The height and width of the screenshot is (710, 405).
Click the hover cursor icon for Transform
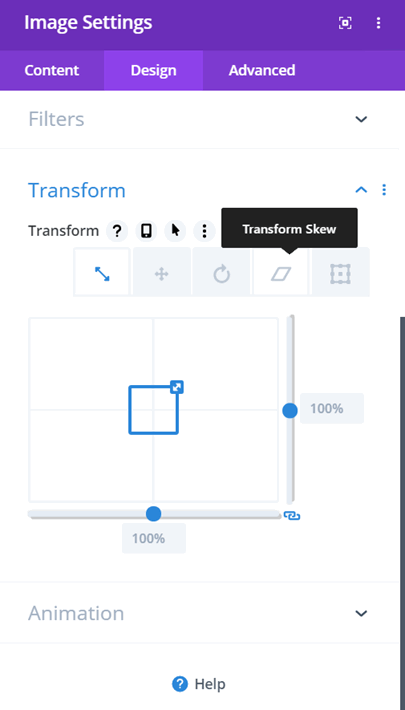[x=175, y=231]
